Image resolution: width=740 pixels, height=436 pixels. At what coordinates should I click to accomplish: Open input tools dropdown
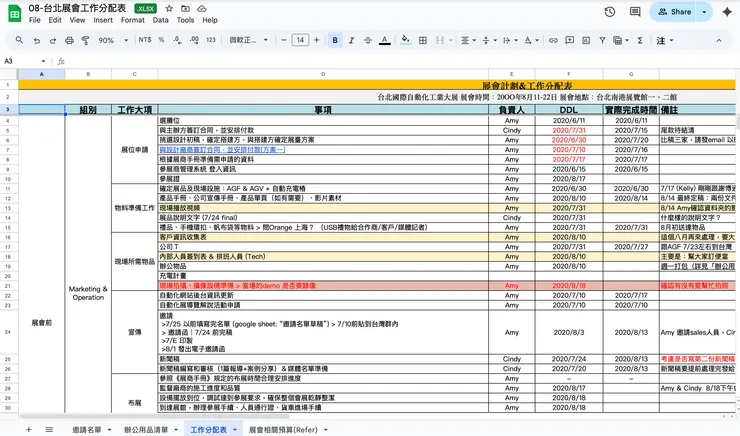[x=664, y=41]
